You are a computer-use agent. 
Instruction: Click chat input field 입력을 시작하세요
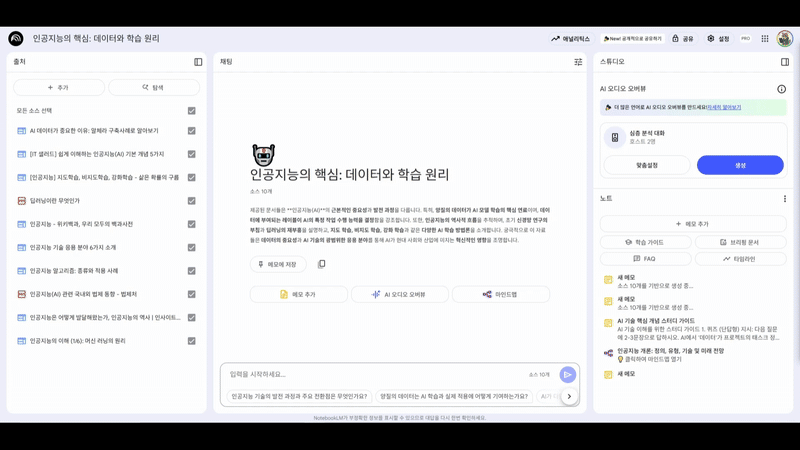pos(375,374)
